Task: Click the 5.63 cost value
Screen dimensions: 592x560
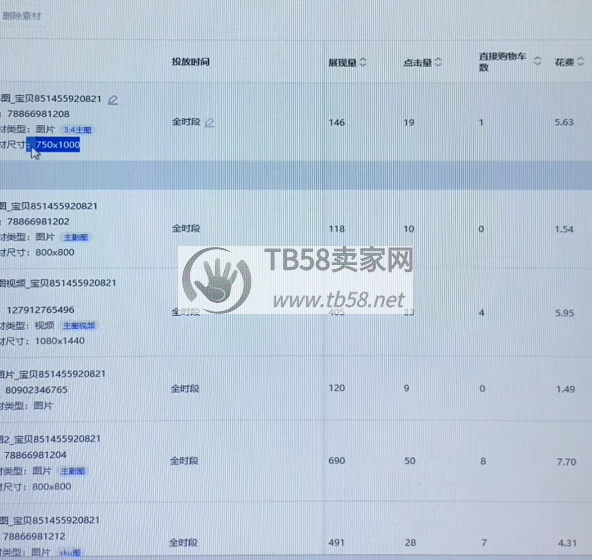Action: tap(564, 122)
